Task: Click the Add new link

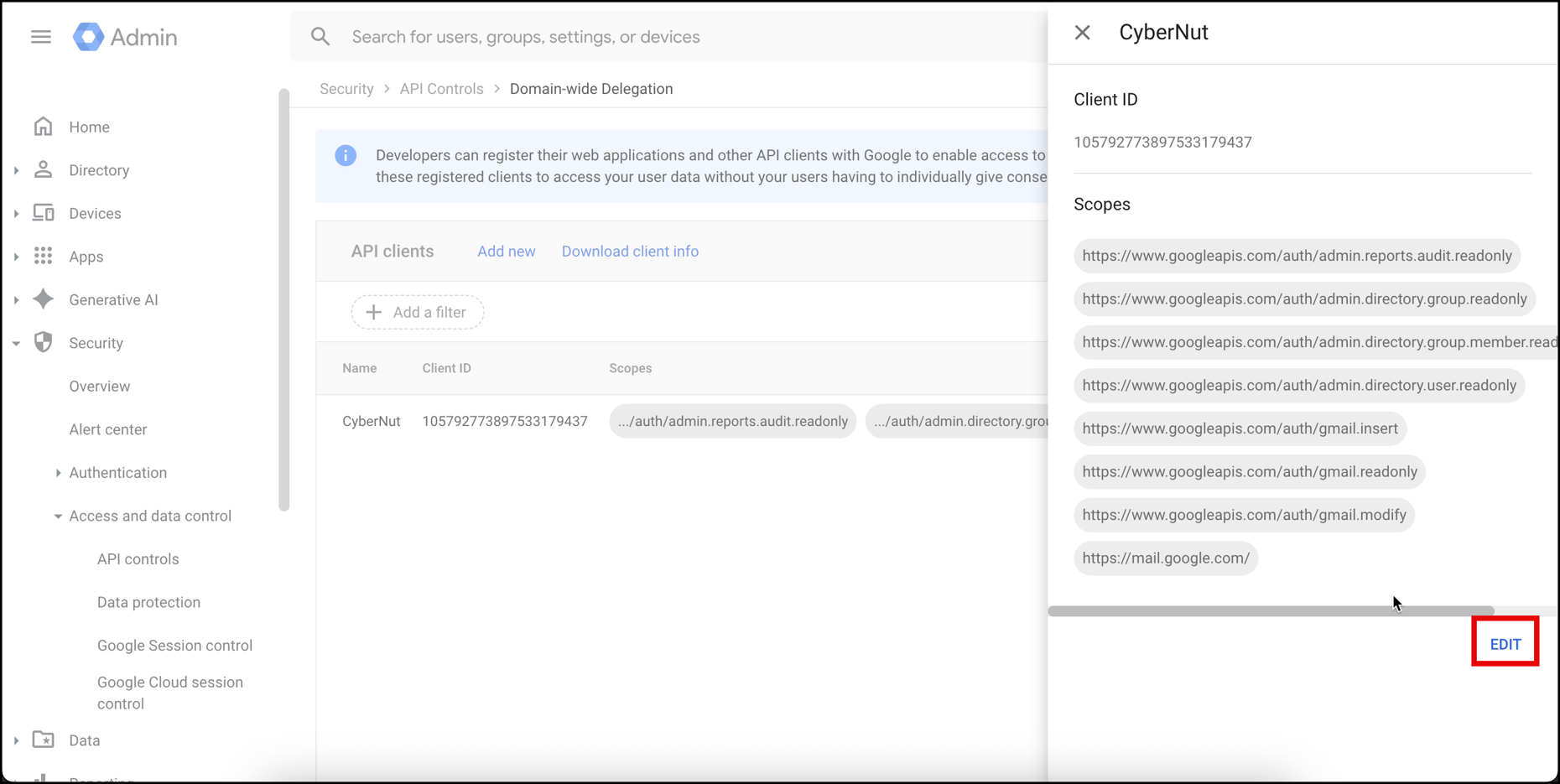Action: [507, 252]
